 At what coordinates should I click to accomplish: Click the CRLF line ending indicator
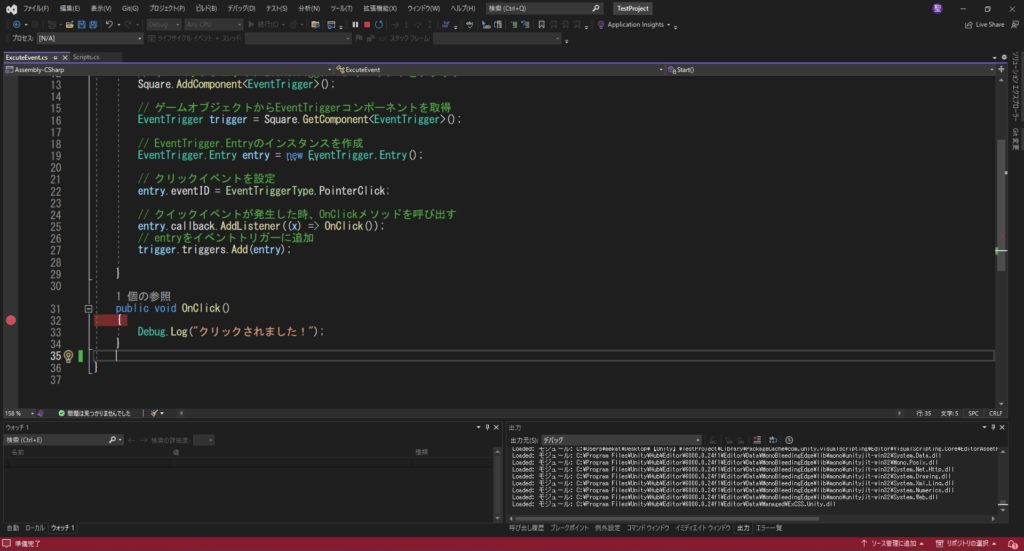(995, 413)
